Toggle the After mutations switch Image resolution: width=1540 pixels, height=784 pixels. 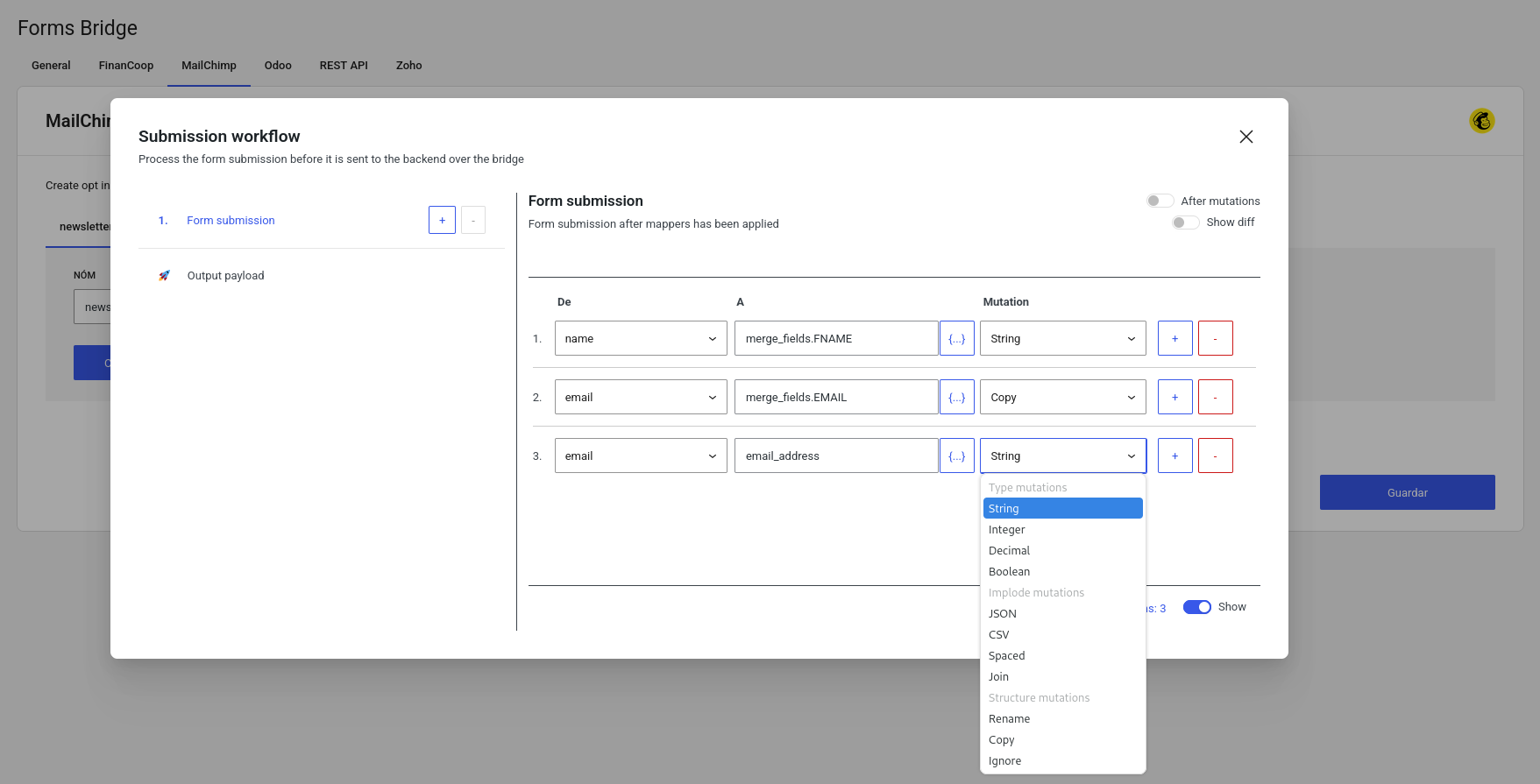point(1160,201)
